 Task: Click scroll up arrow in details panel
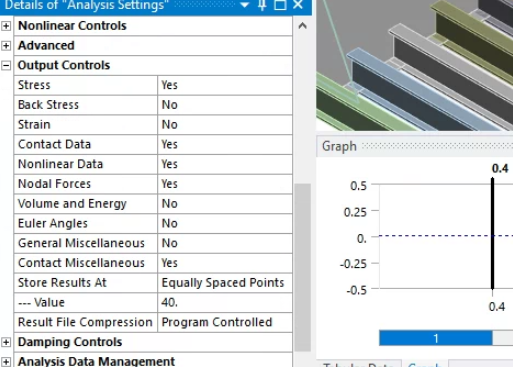click(302, 26)
